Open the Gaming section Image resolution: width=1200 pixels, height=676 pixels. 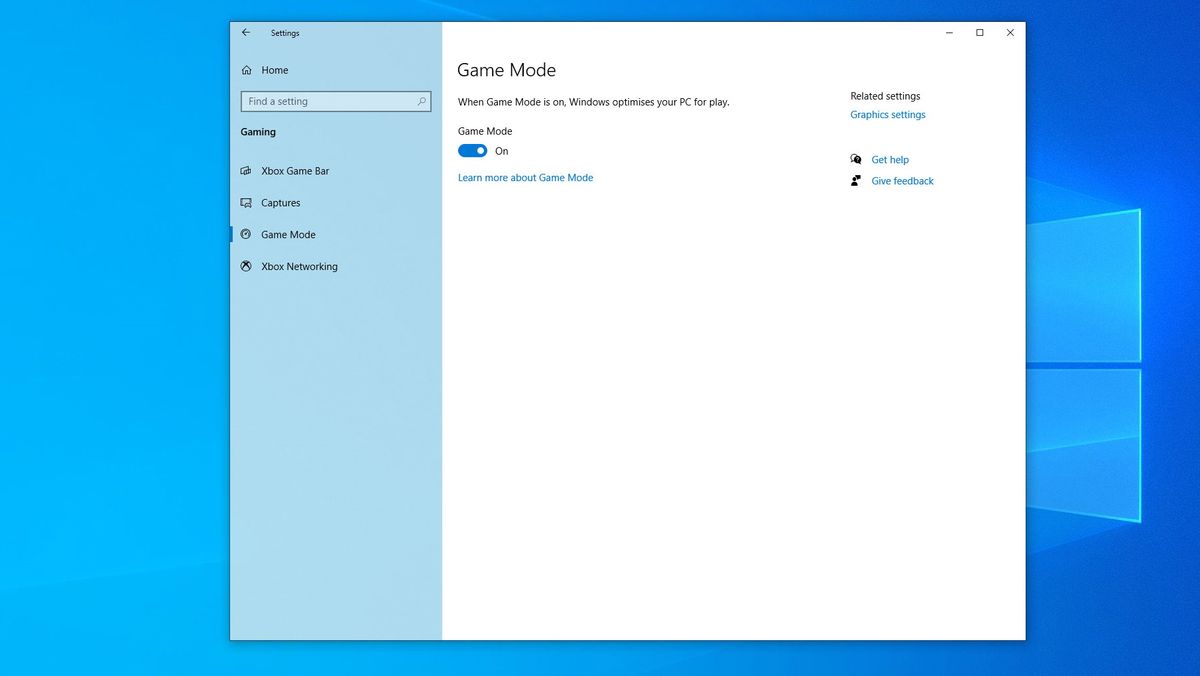(258, 131)
